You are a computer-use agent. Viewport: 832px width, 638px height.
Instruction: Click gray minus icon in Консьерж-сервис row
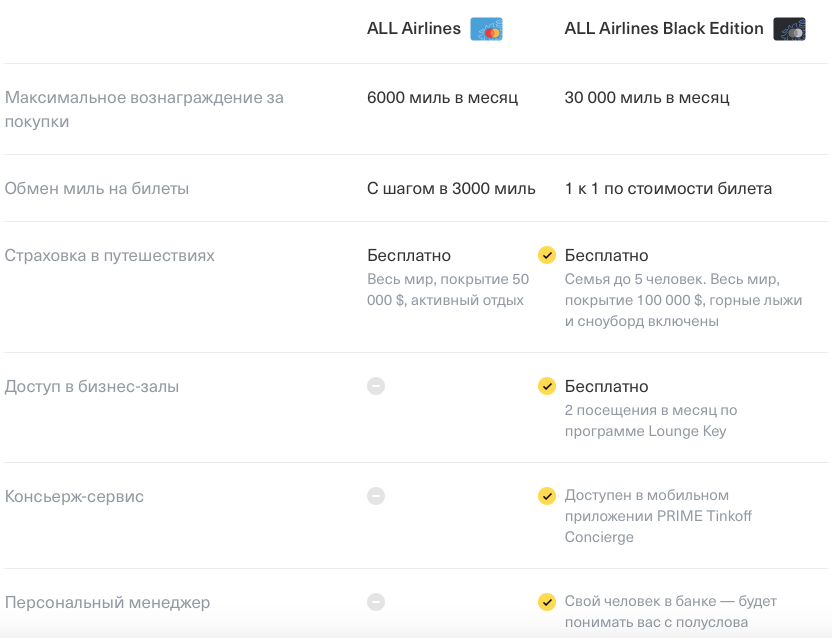coord(376,495)
